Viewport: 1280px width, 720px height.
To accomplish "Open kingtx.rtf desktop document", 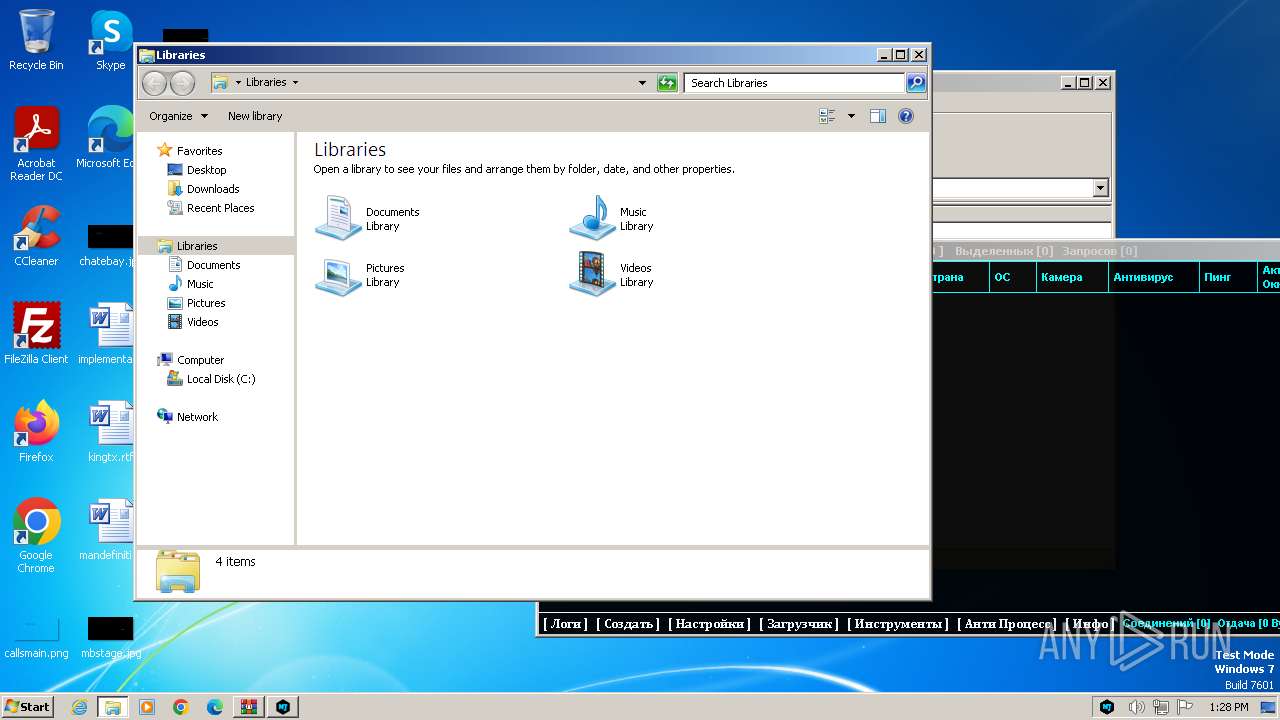I will click(x=110, y=431).
